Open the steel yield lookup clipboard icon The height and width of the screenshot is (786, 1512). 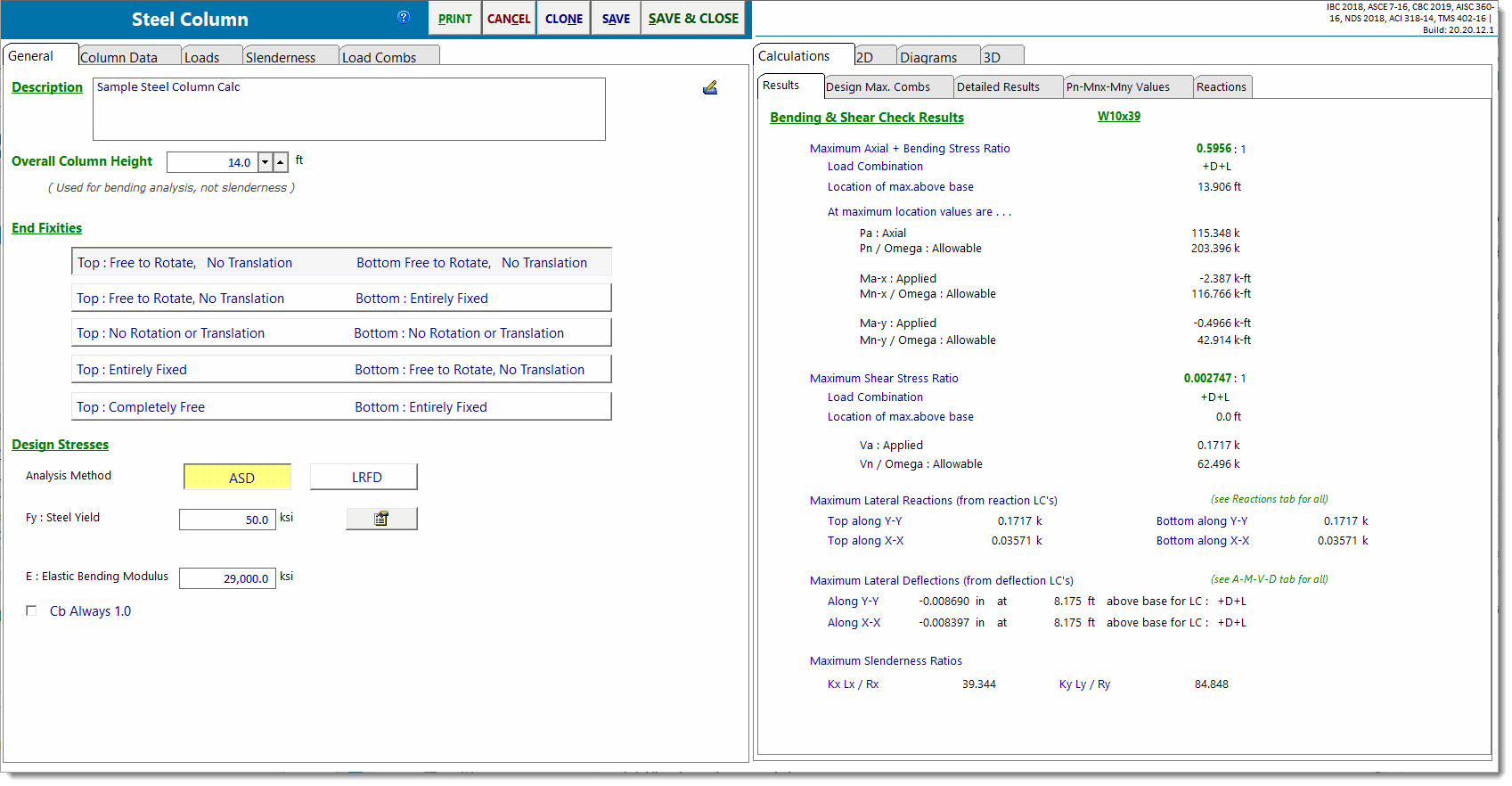pyautogui.click(x=381, y=519)
